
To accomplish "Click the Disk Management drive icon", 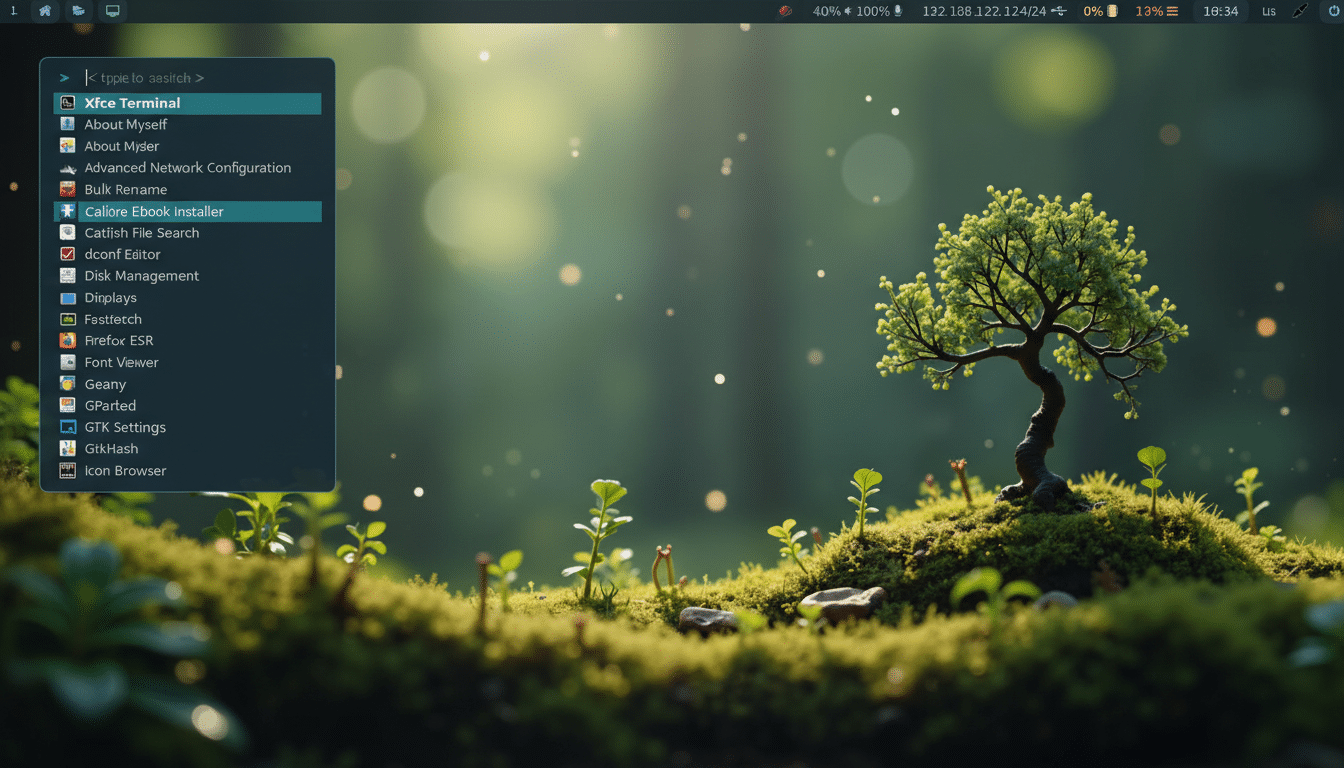I will coord(67,275).
